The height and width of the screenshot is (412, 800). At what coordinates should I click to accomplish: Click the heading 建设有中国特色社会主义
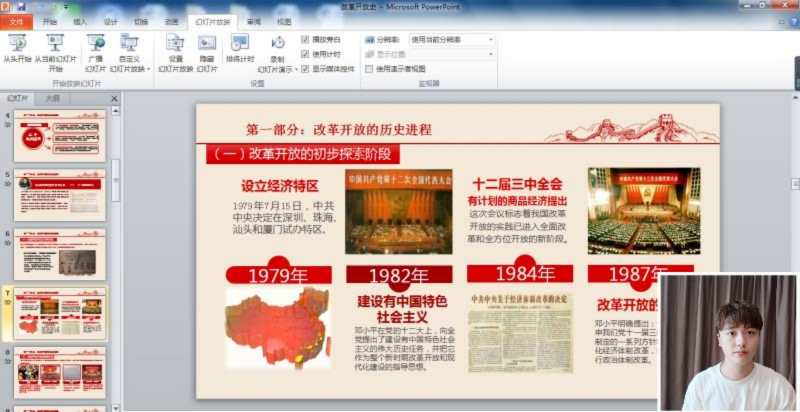402,309
